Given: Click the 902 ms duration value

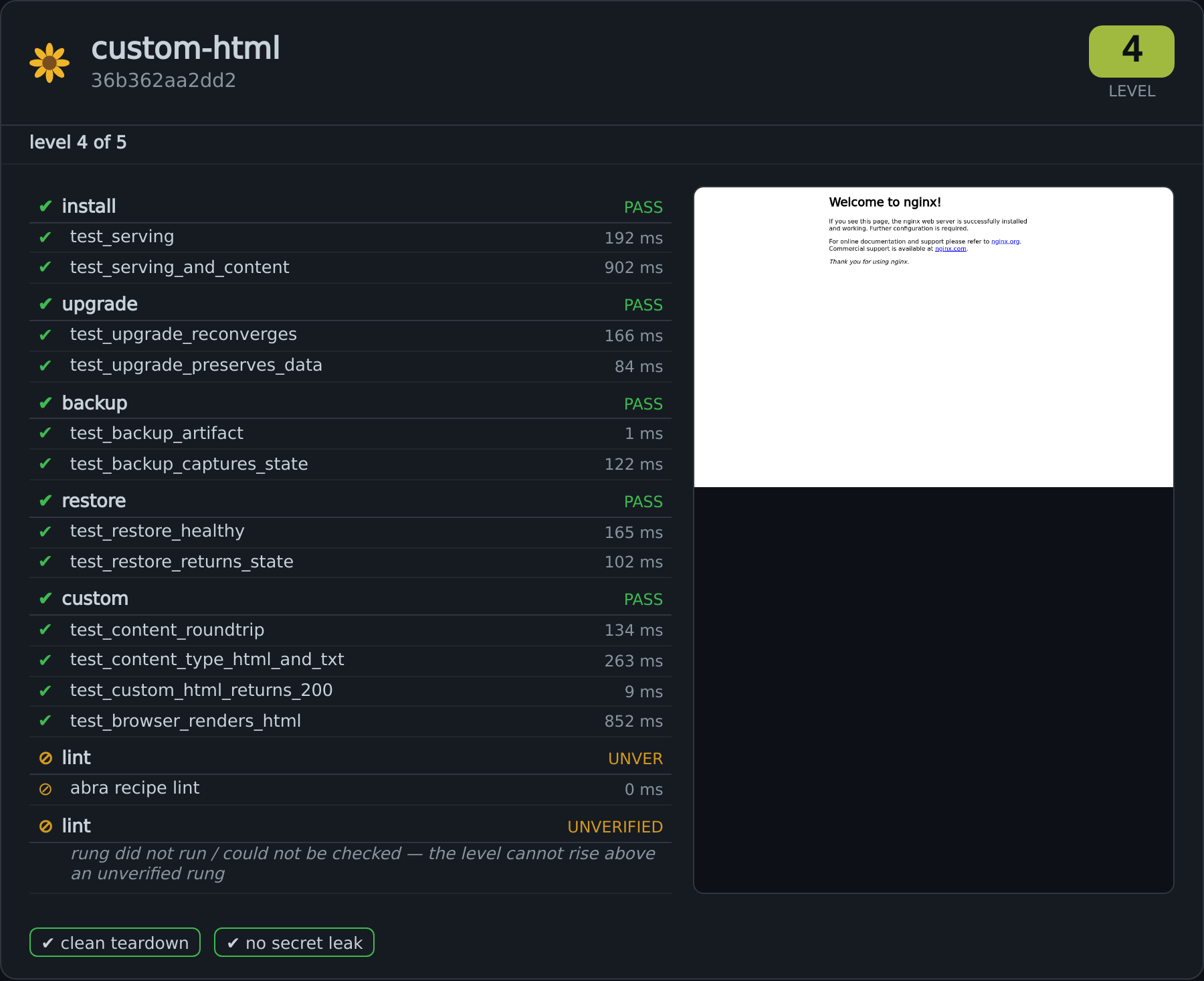Looking at the screenshot, I should point(633,268).
